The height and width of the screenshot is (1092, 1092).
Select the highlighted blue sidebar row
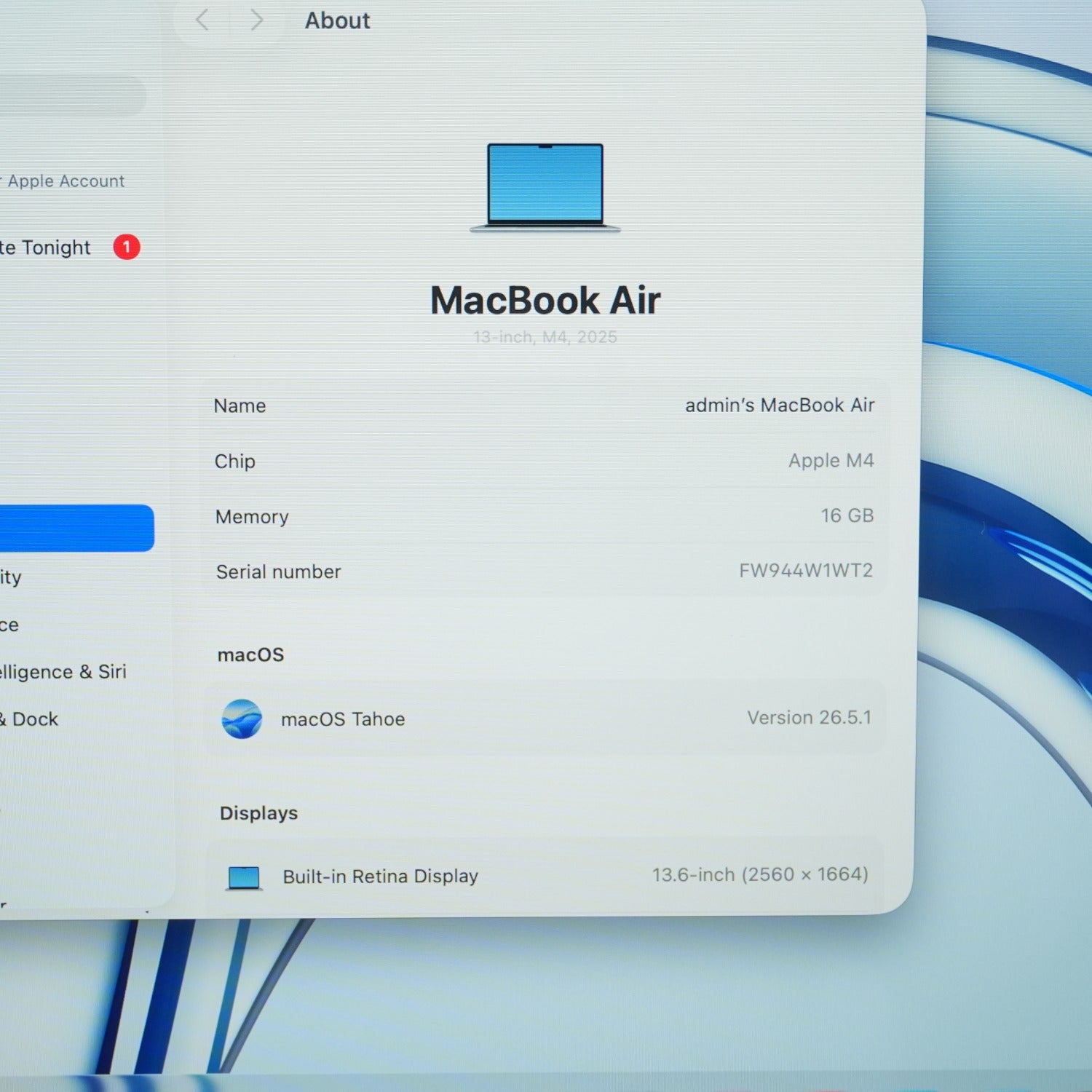pyautogui.click(x=76, y=528)
